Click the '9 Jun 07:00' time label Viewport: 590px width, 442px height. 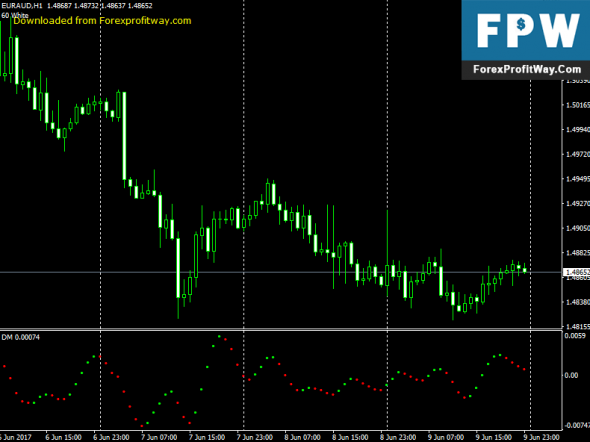click(446, 437)
